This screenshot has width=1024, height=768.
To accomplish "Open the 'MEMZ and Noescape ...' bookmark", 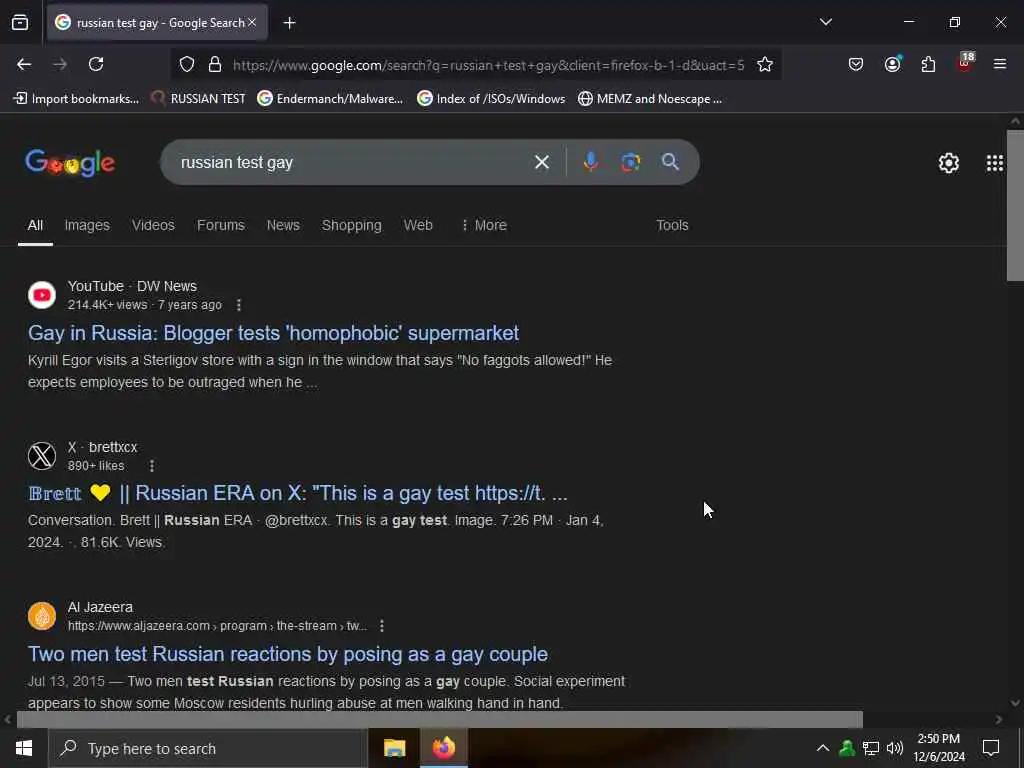I will click(650, 99).
